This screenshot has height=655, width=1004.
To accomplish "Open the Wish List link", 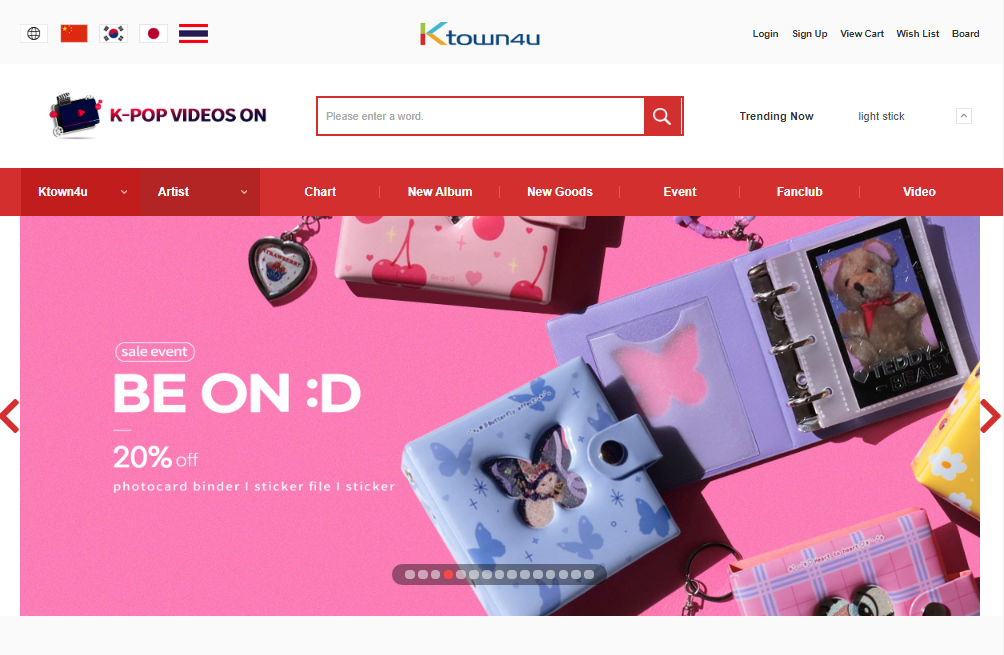I will coord(918,34).
